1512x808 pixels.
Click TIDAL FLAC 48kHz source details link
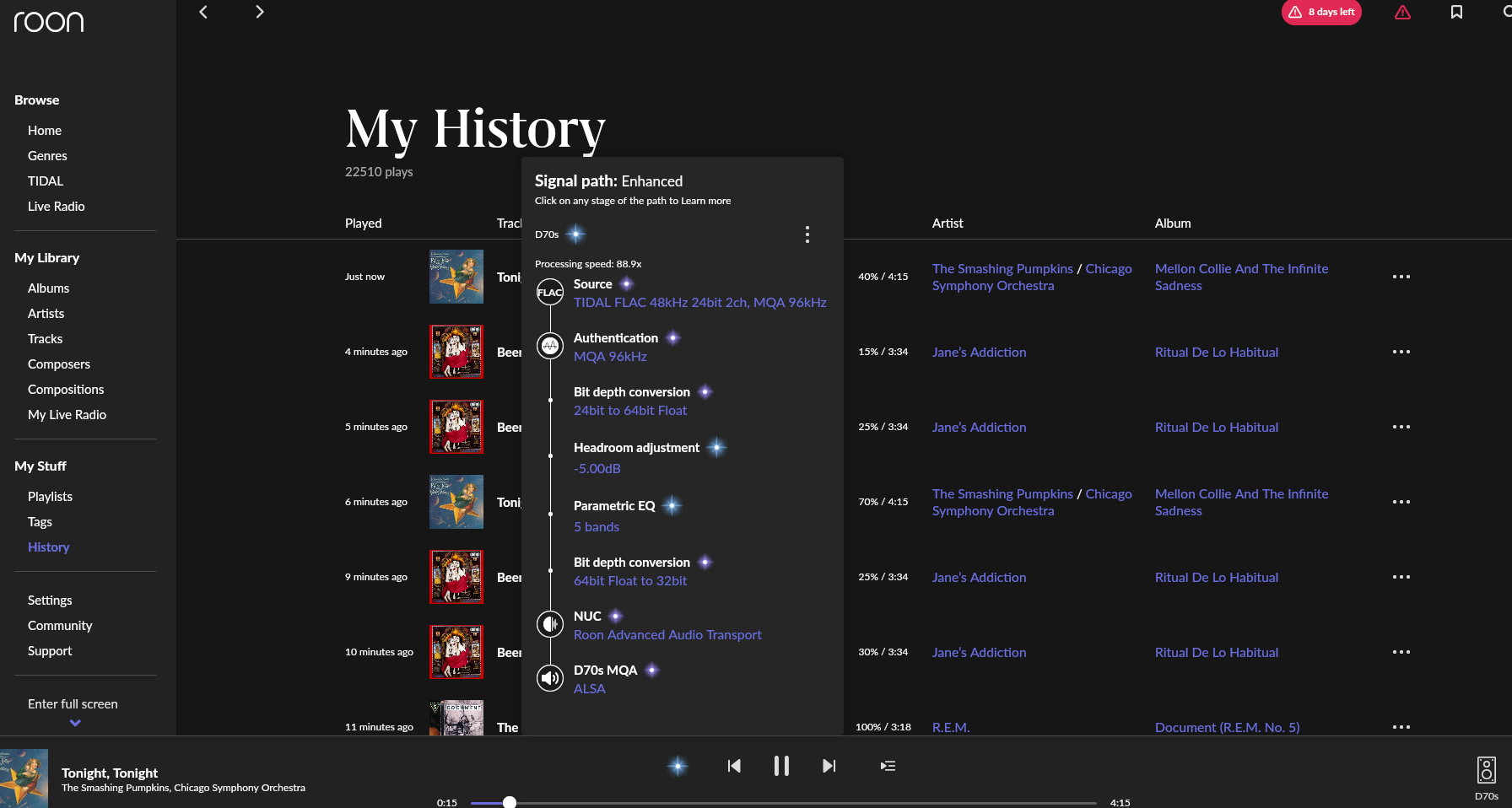[700, 303]
